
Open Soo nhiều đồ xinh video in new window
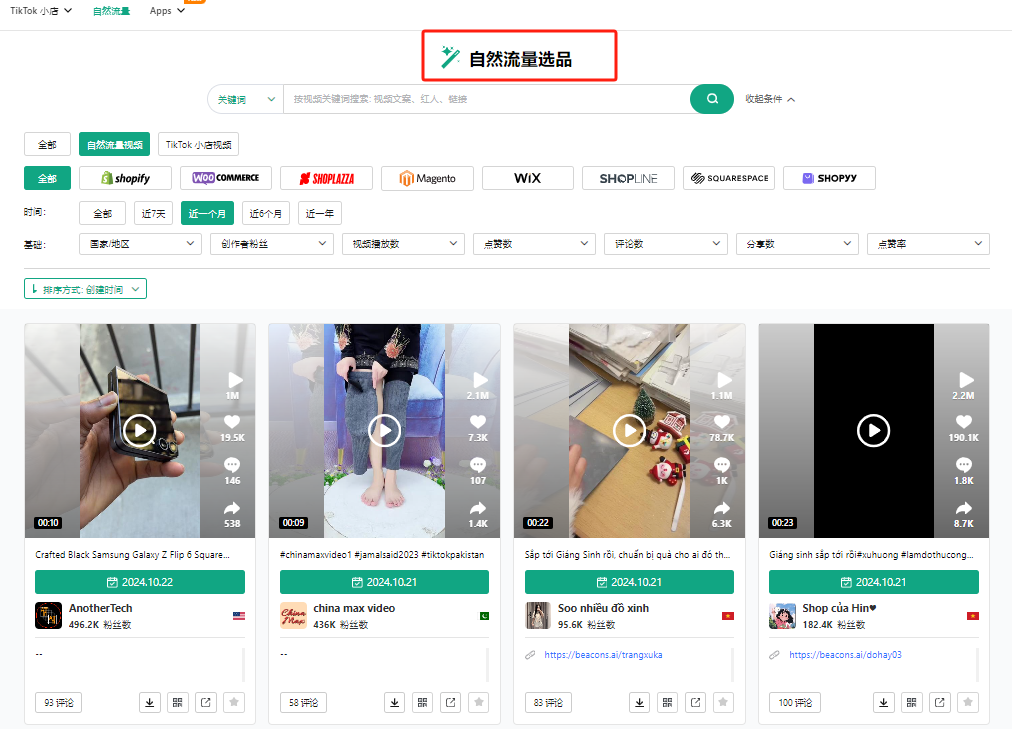[x=695, y=702]
